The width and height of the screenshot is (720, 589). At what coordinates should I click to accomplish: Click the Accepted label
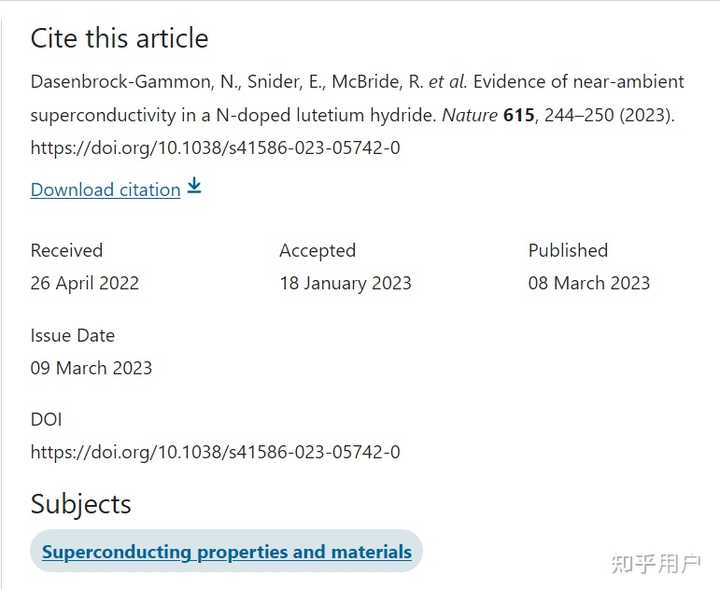[x=317, y=251]
